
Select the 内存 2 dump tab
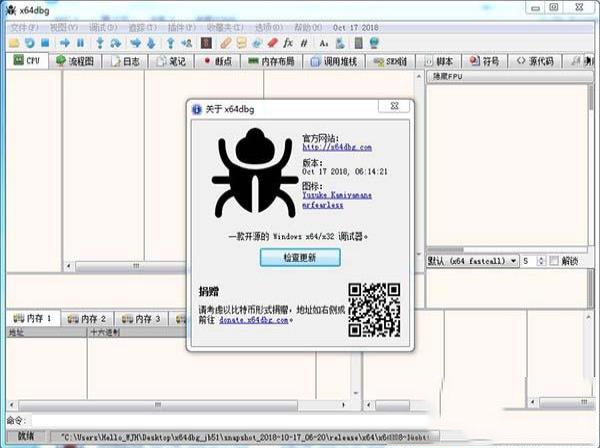point(87,318)
